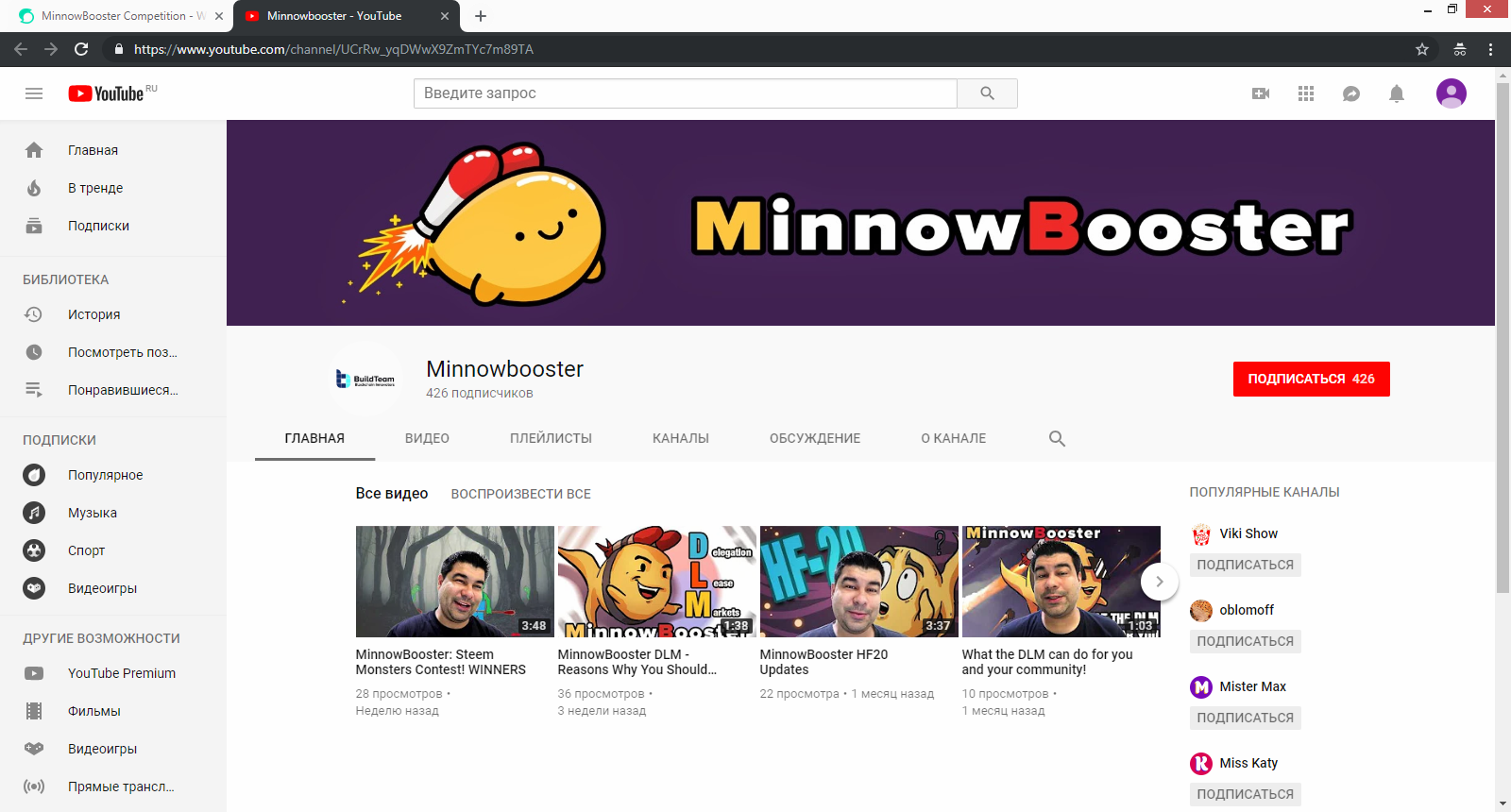Click the incognito icon in toolbar
Viewport: 1511px width, 812px height.
click(x=1460, y=49)
